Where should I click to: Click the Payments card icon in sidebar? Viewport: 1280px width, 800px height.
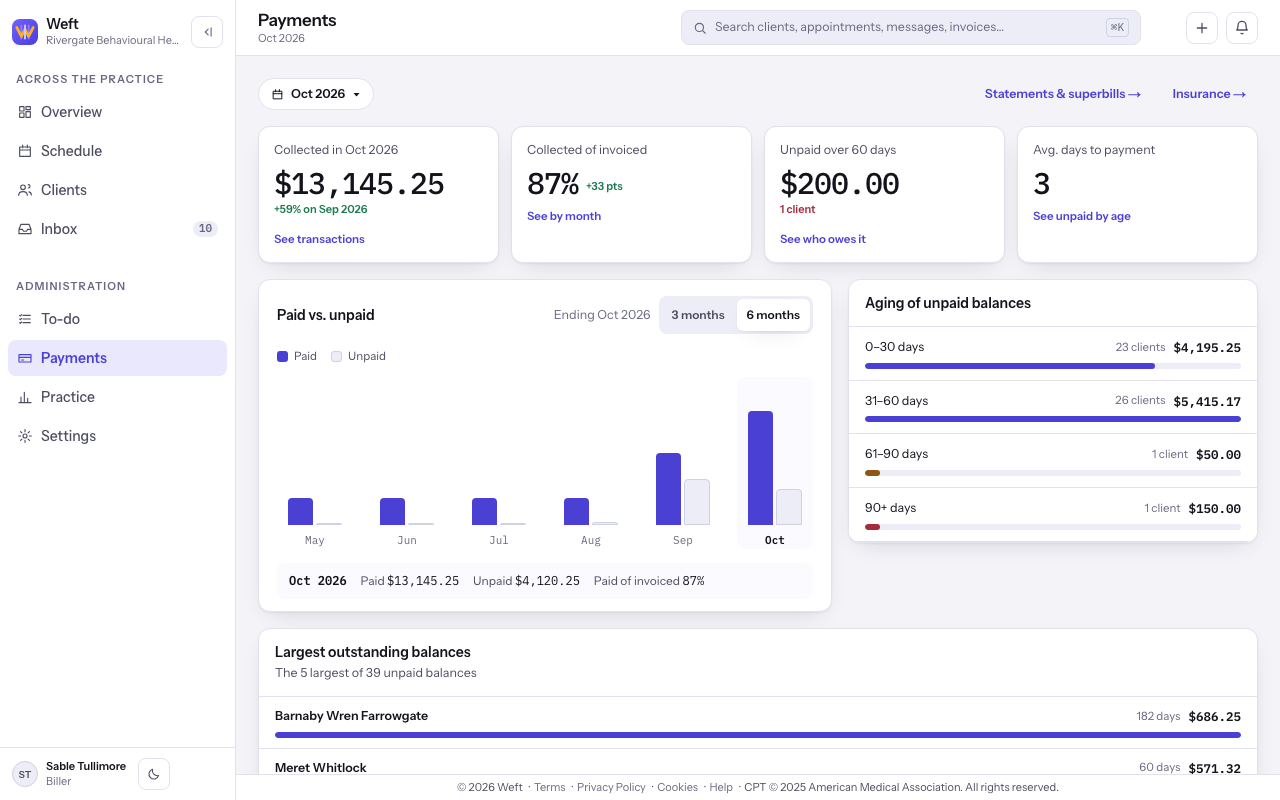(x=25, y=358)
